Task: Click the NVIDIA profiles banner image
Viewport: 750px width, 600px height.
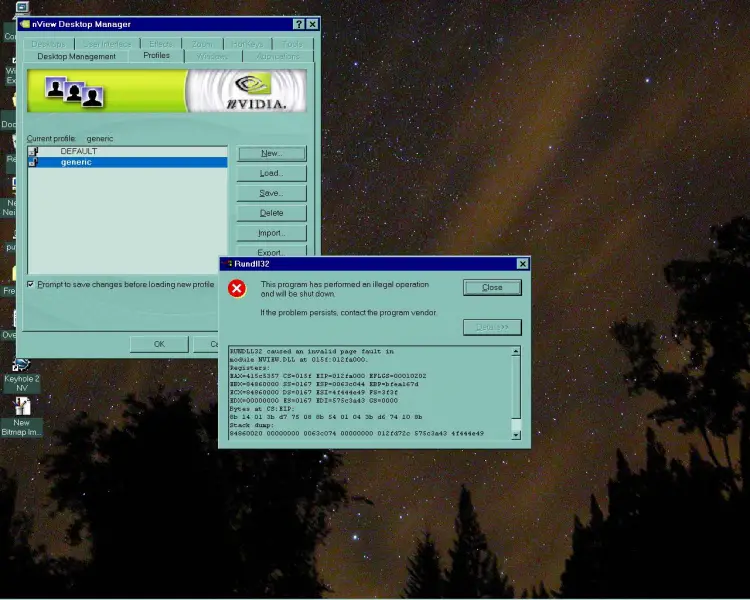Action: (x=167, y=91)
